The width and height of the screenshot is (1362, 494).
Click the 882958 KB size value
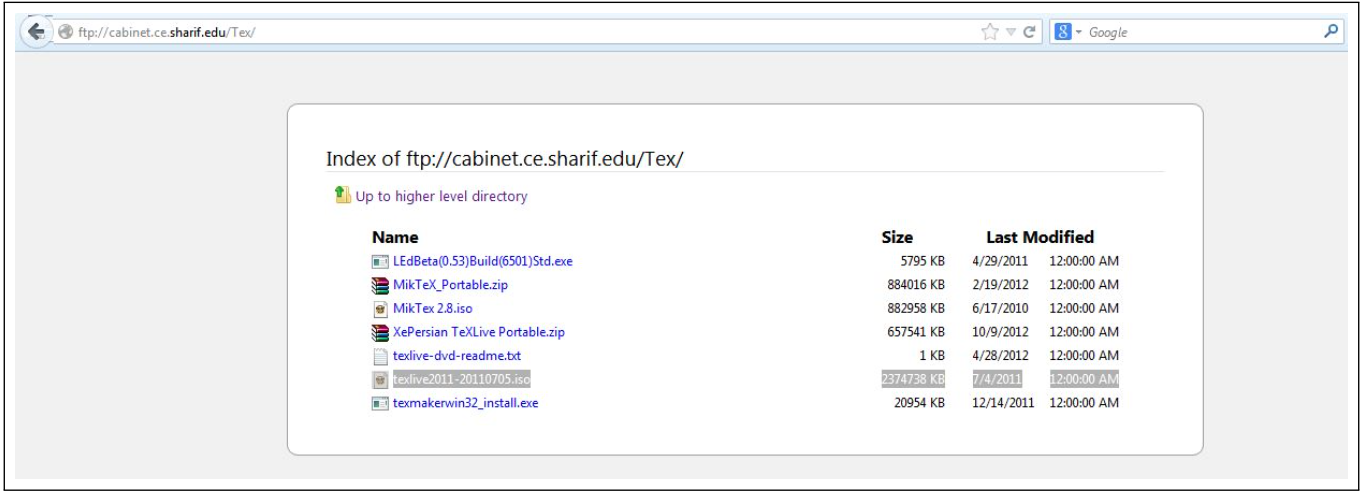point(916,308)
